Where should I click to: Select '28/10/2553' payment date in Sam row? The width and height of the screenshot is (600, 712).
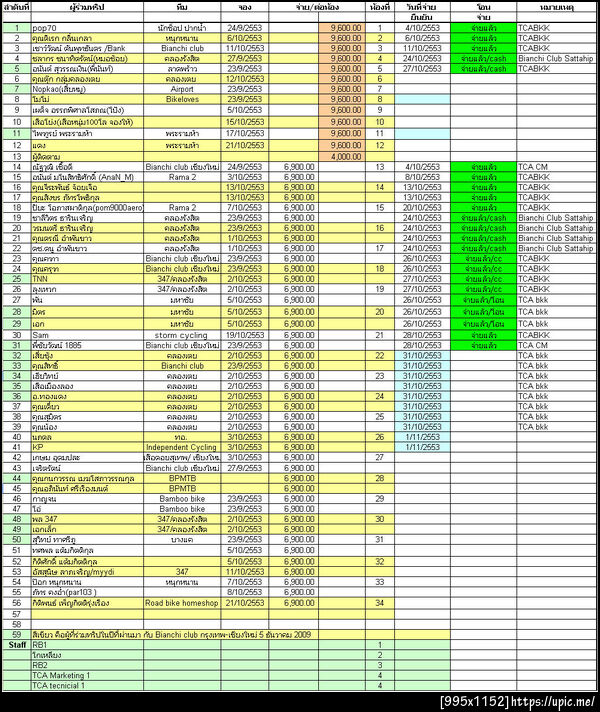(x=422, y=335)
